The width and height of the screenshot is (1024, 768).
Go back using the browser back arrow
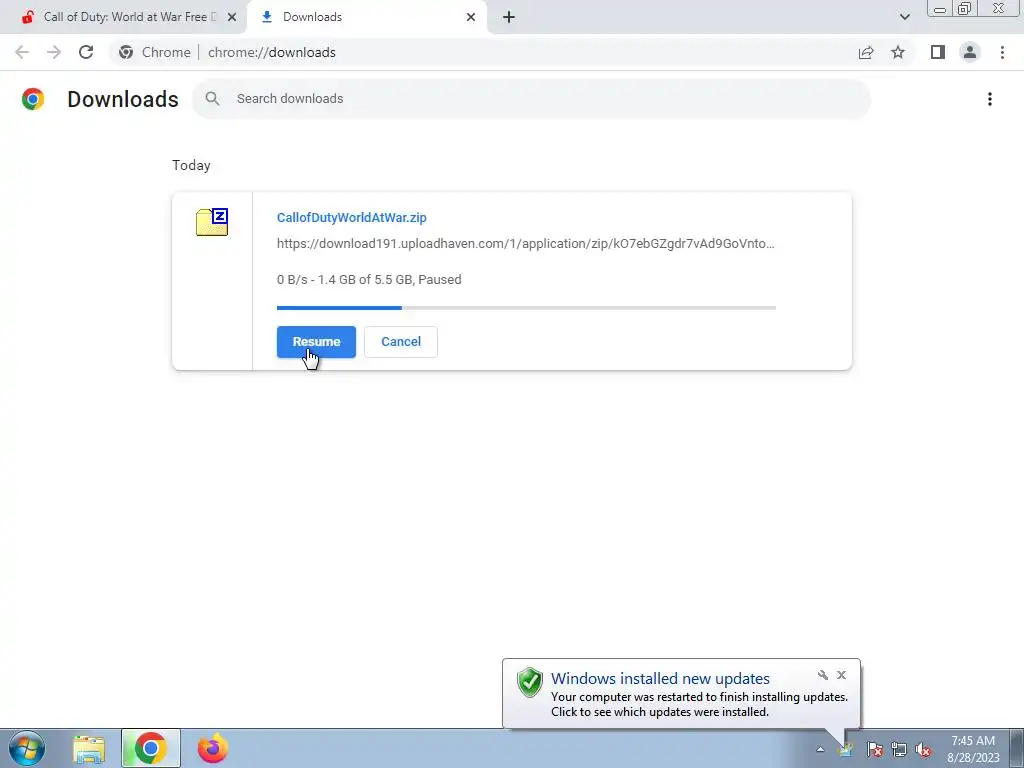pyautogui.click(x=22, y=52)
